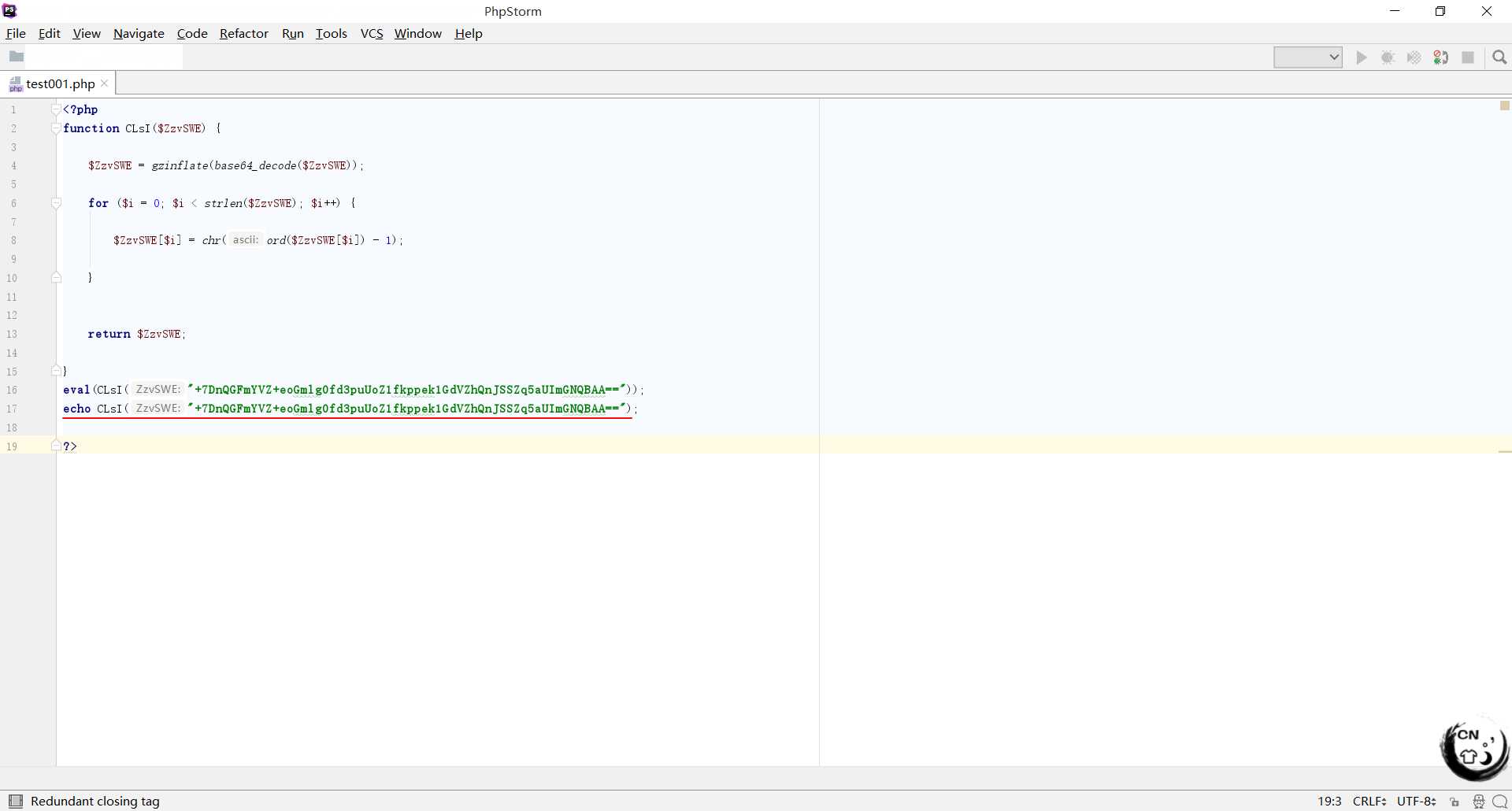The image size is (1512, 811).
Task: Click the 19:3 cursor position indicator
Action: [x=1329, y=801]
